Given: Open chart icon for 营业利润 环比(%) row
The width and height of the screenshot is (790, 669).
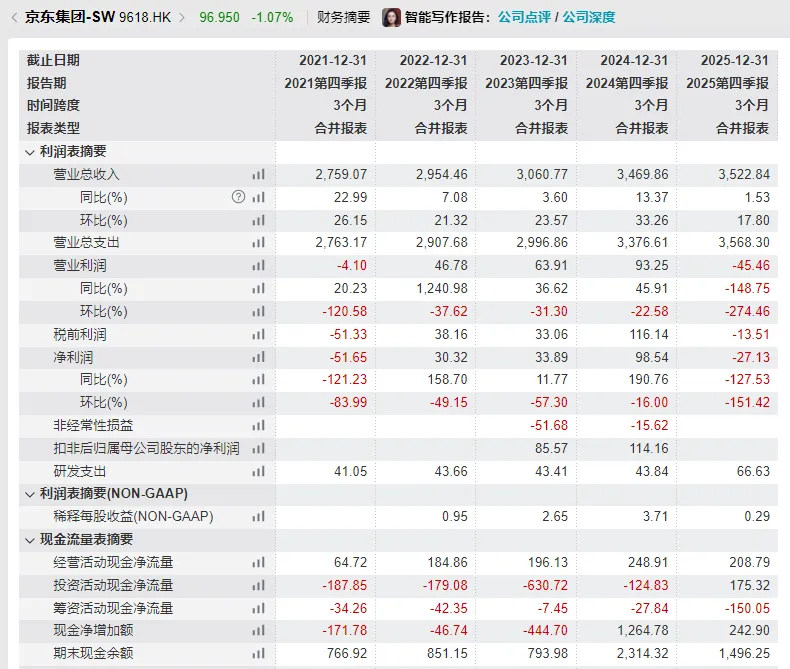Looking at the screenshot, I should [x=258, y=311].
